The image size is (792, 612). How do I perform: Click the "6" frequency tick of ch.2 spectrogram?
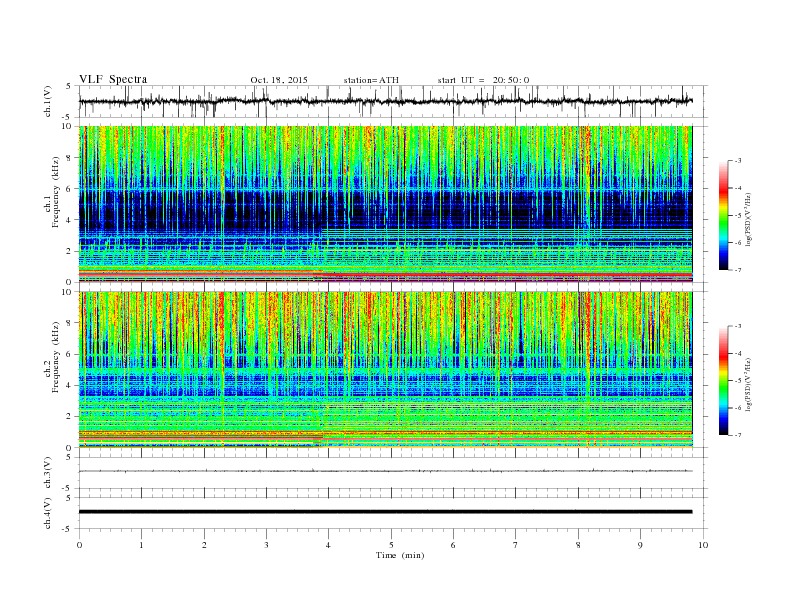[70, 354]
